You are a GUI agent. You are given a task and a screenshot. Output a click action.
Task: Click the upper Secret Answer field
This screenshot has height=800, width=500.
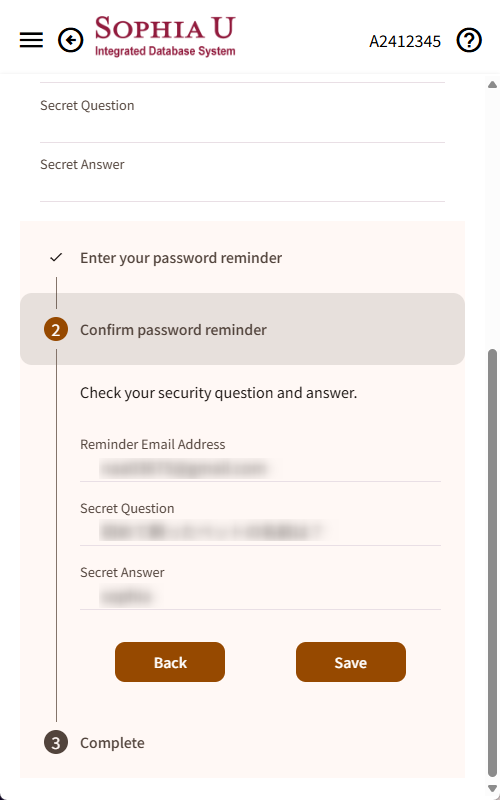tap(242, 172)
